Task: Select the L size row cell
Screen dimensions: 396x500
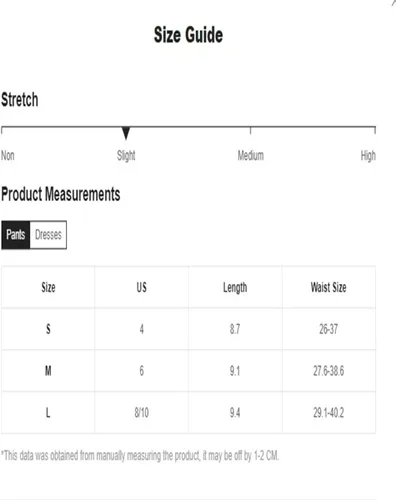Action: point(48,413)
